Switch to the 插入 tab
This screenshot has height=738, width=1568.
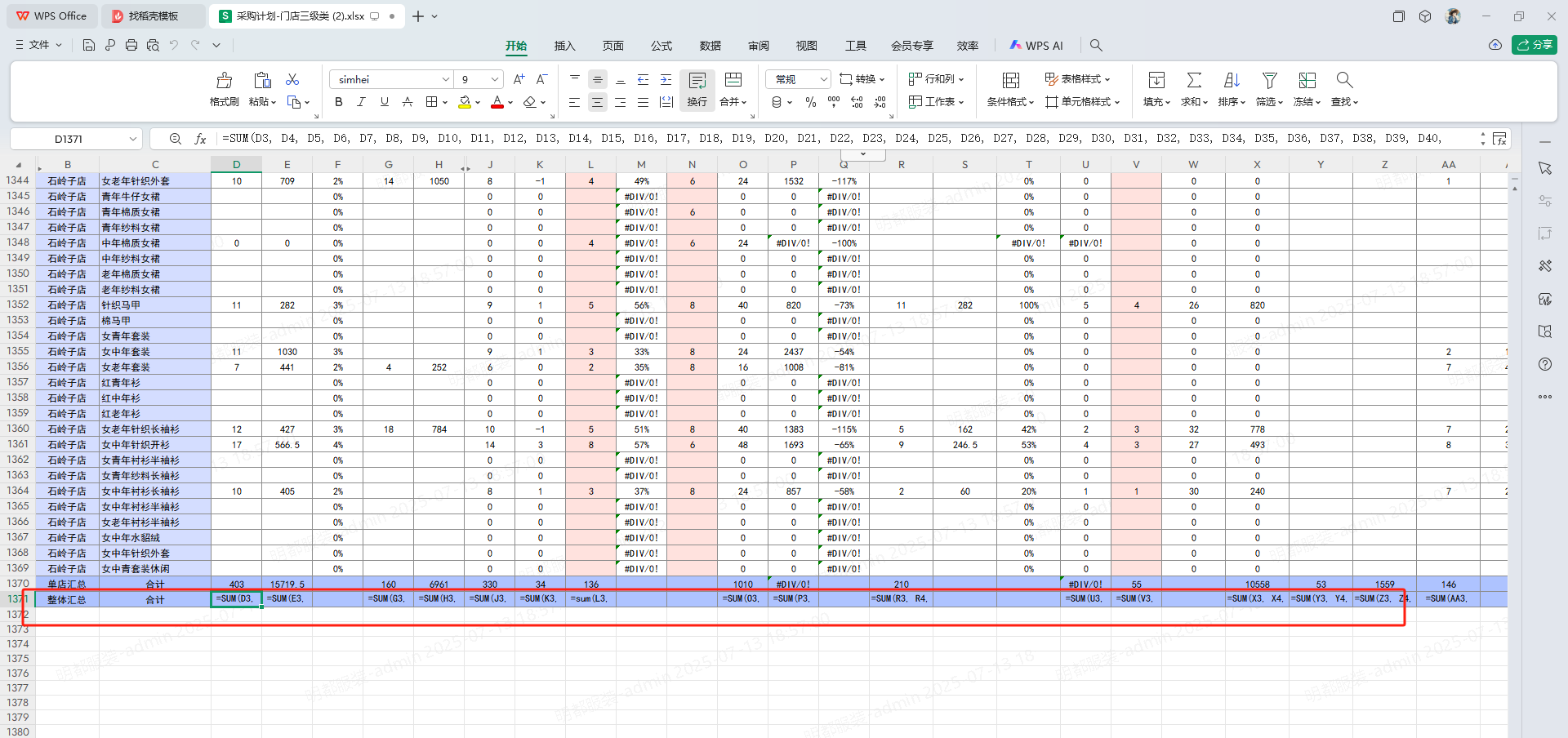[x=564, y=46]
